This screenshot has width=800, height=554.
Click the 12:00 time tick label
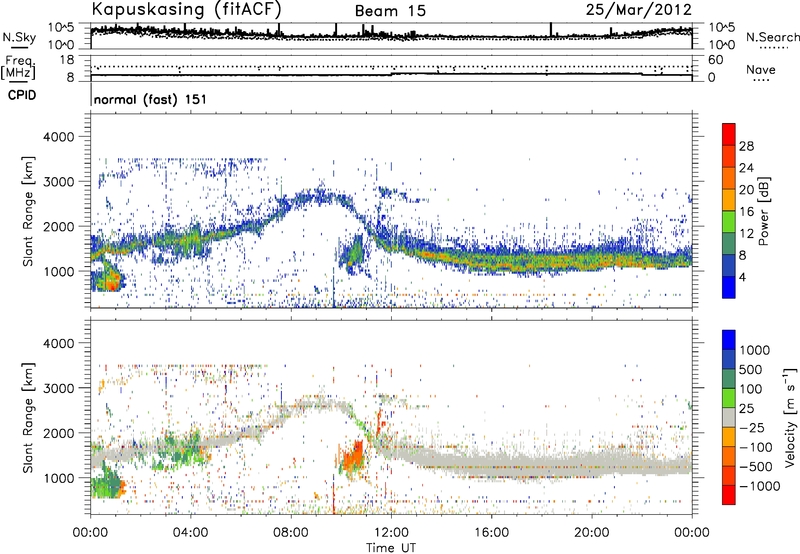(391, 533)
